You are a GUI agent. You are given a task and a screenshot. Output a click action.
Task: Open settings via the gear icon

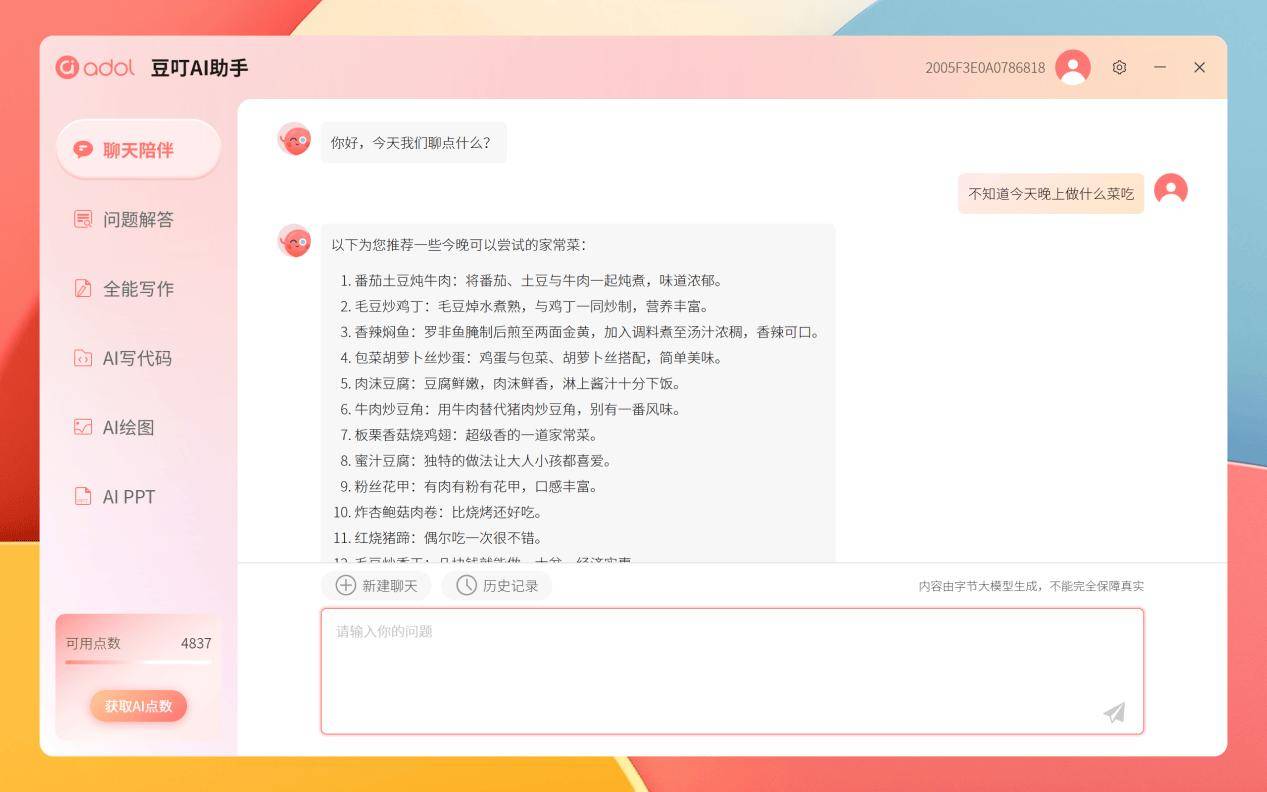(1119, 67)
